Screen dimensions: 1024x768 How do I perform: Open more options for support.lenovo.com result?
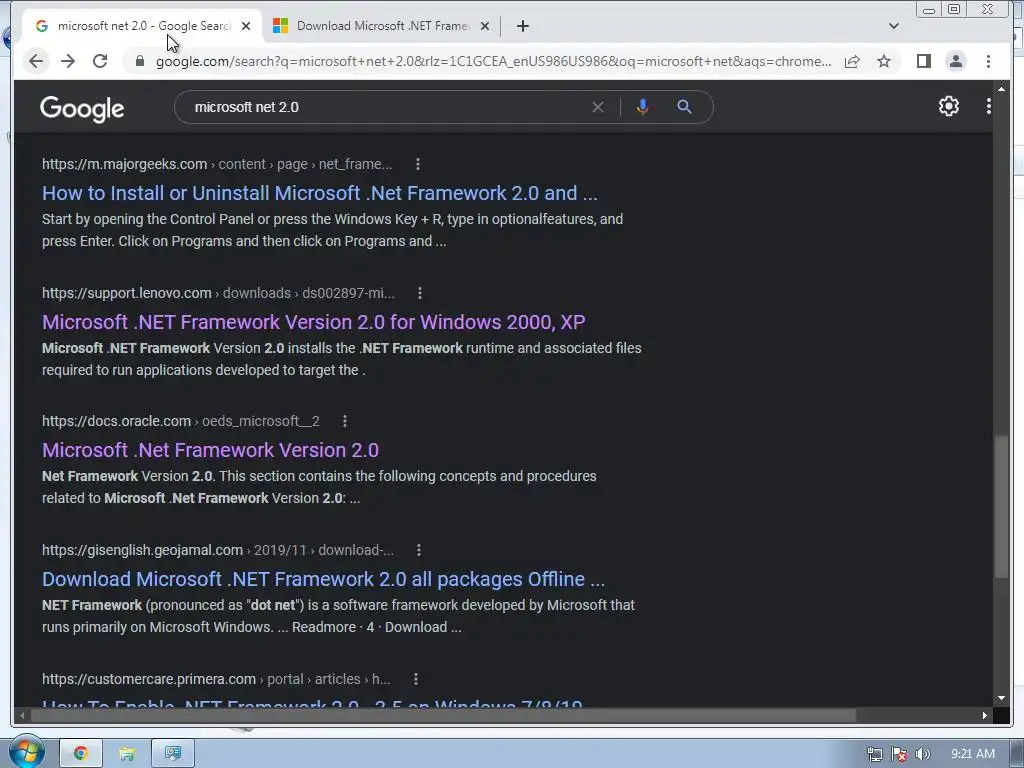pos(420,293)
